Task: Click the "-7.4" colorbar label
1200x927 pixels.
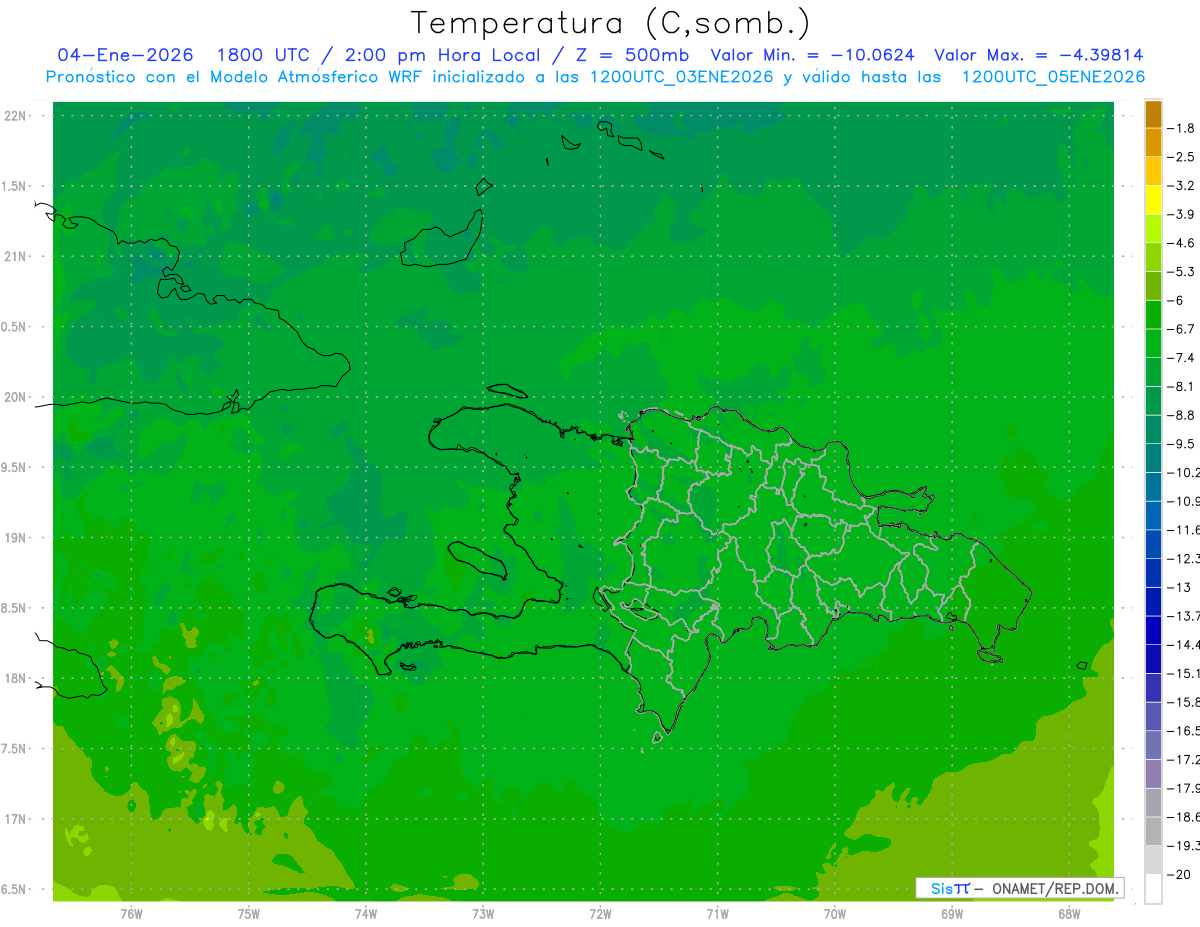Action: (1183, 357)
